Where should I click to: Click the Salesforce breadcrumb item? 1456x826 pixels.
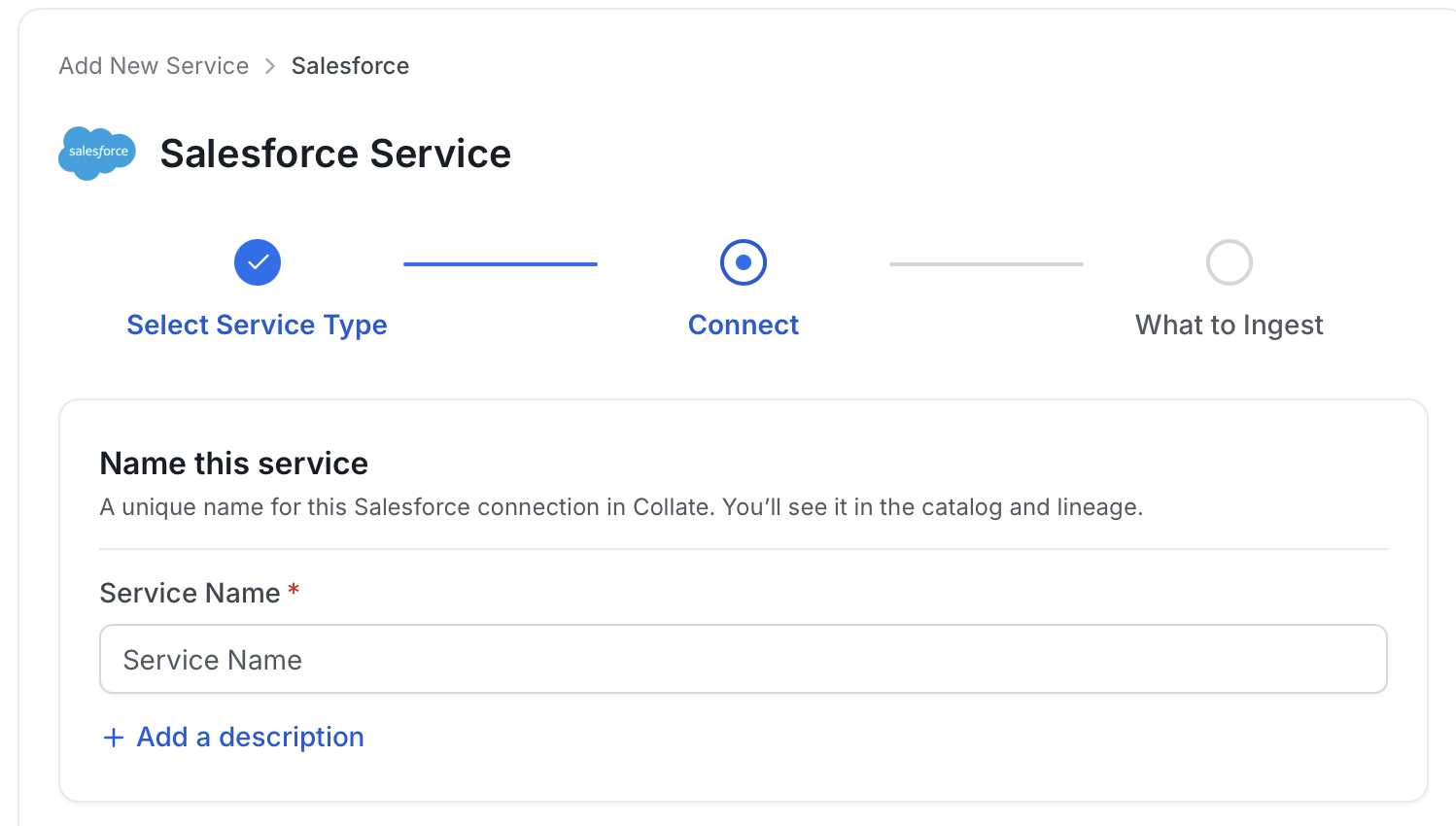pyautogui.click(x=350, y=66)
